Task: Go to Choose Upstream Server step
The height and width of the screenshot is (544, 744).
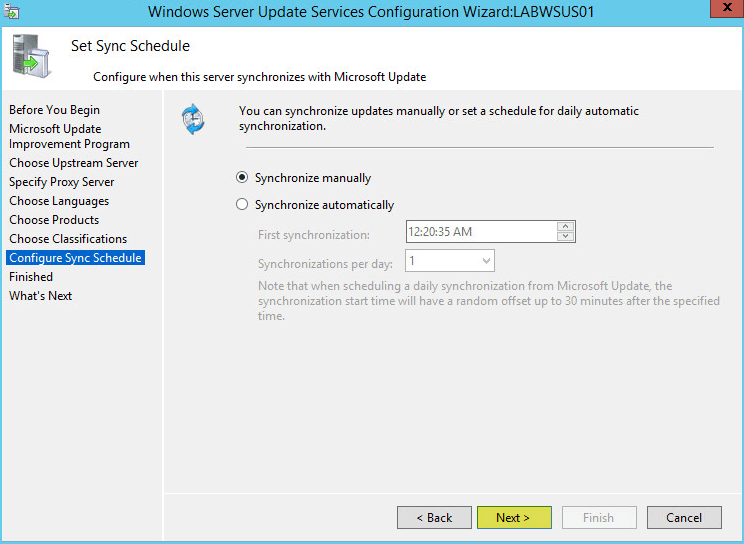Action: (x=74, y=163)
